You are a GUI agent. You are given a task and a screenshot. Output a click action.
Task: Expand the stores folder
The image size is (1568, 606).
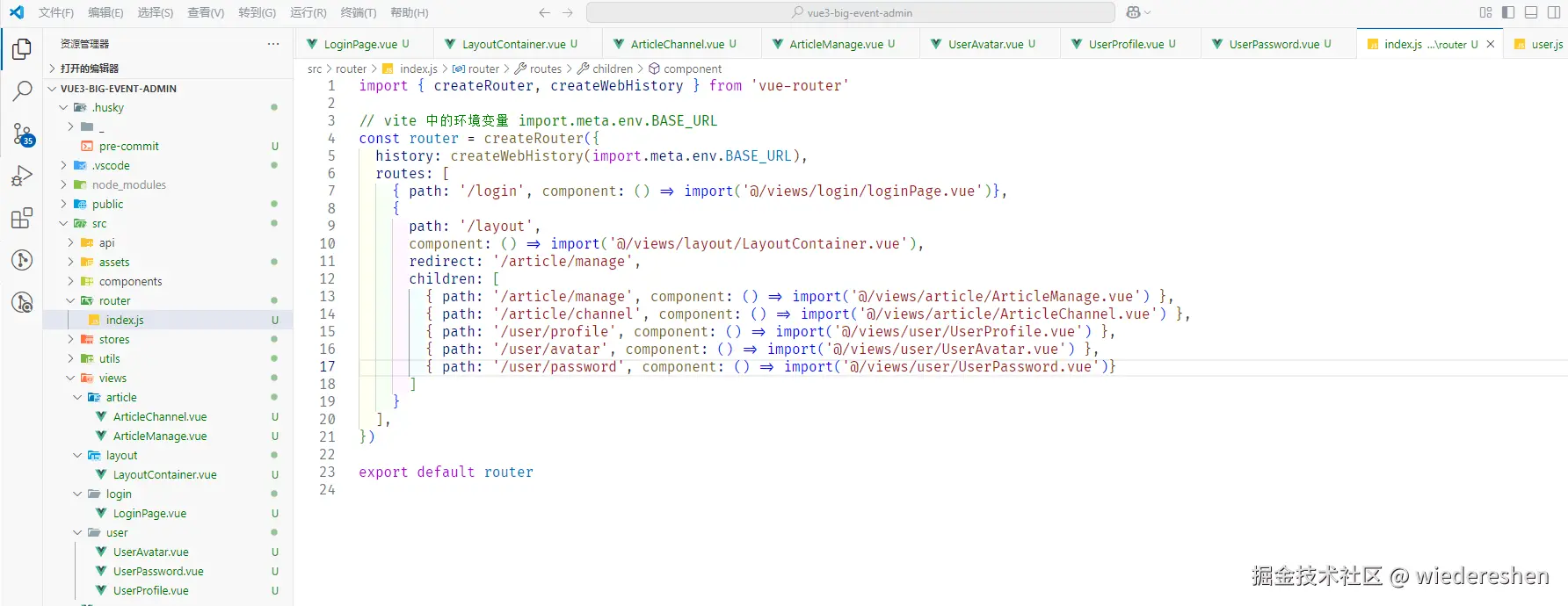[x=167, y=339]
